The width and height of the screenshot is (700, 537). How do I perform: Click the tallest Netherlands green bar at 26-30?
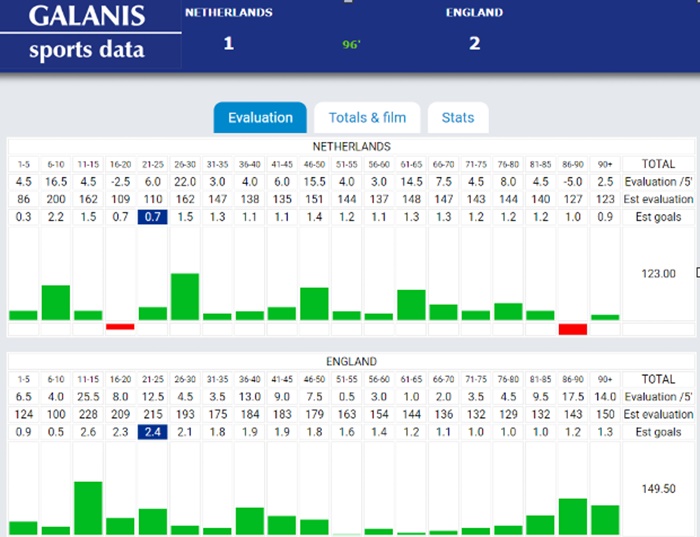pyautogui.click(x=185, y=296)
